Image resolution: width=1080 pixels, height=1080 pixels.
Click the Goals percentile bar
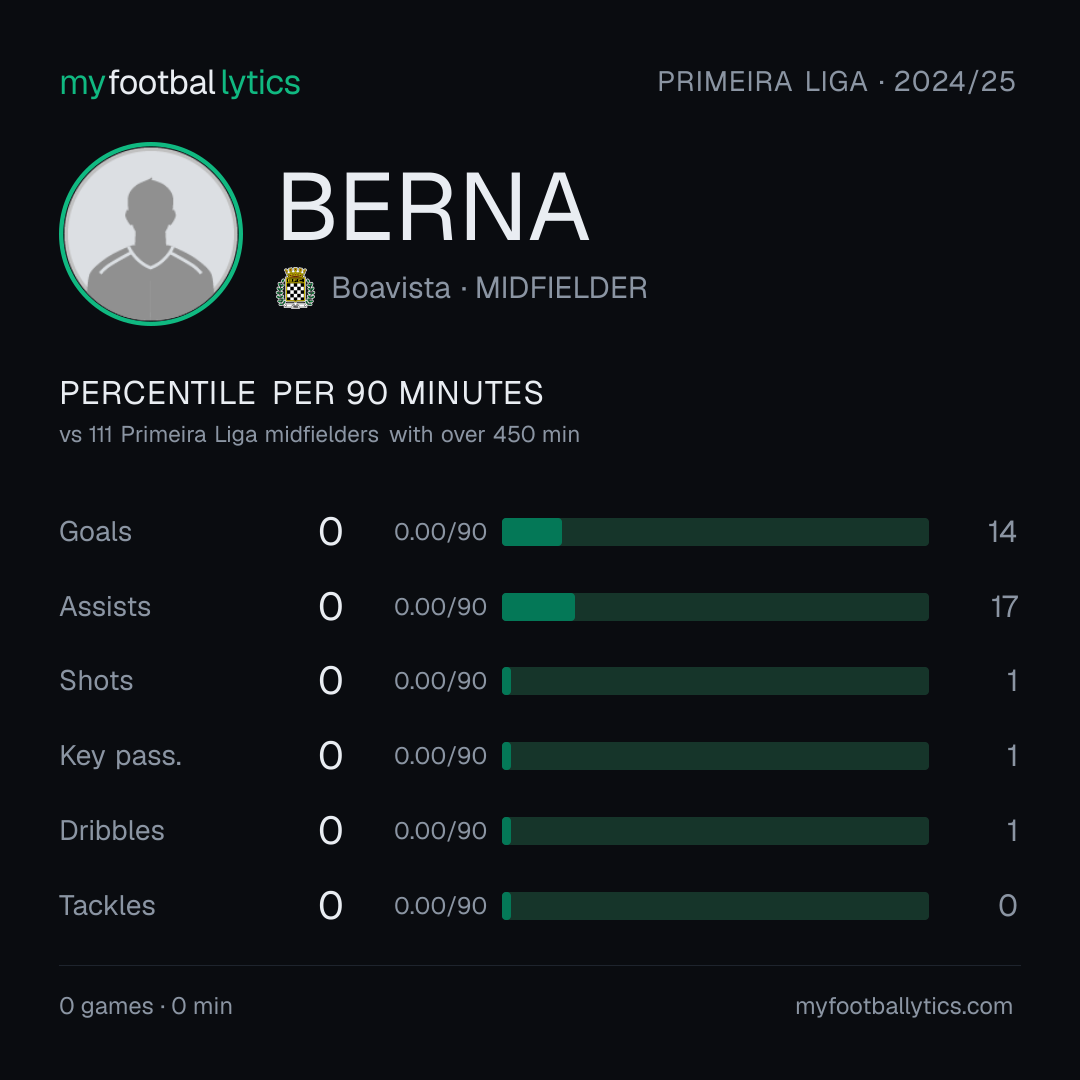[x=715, y=532]
